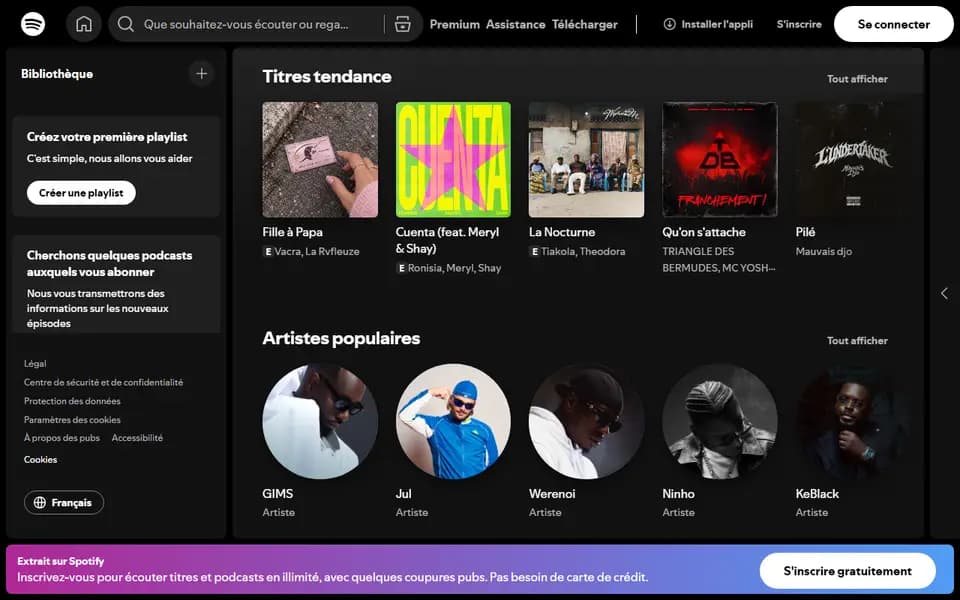
Task: Click Tout afficher for Titres tendance
Action: click(x=857, y=79)
